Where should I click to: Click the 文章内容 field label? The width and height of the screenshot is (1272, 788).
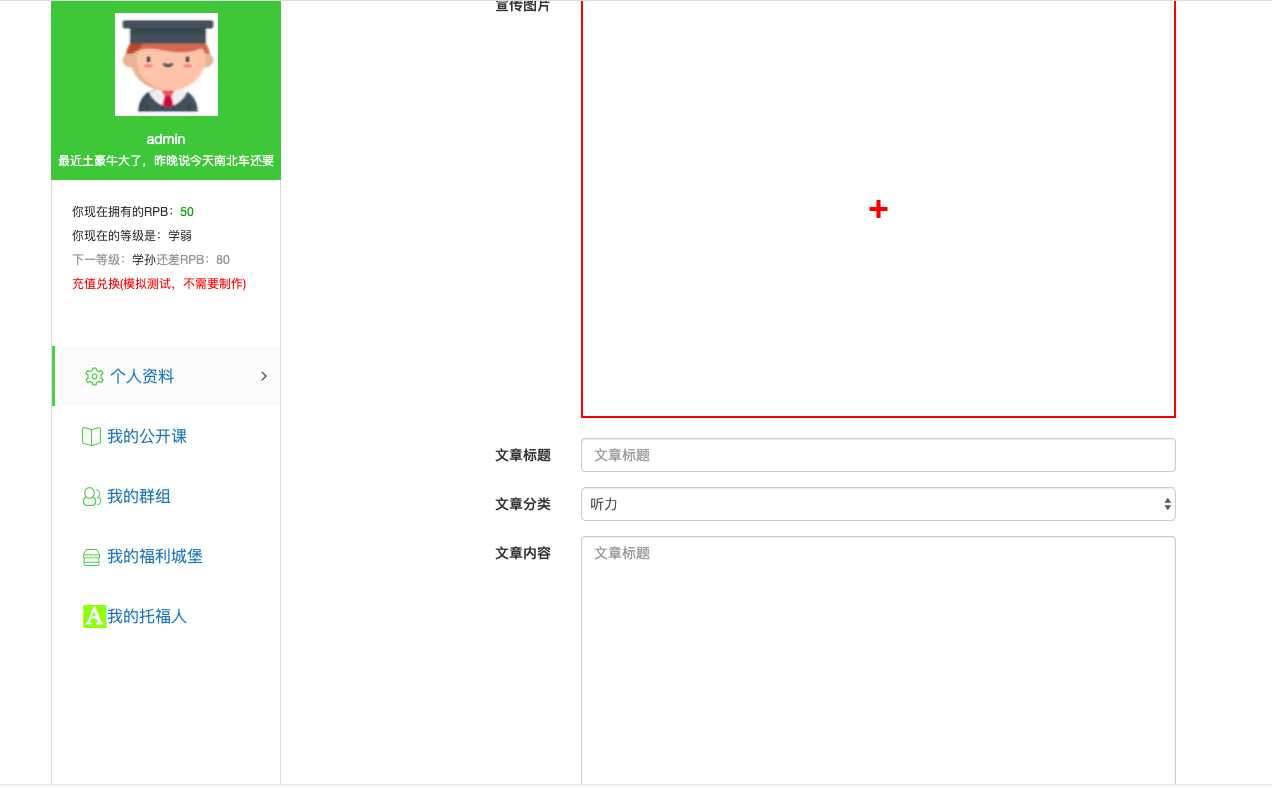pos(523,553)
